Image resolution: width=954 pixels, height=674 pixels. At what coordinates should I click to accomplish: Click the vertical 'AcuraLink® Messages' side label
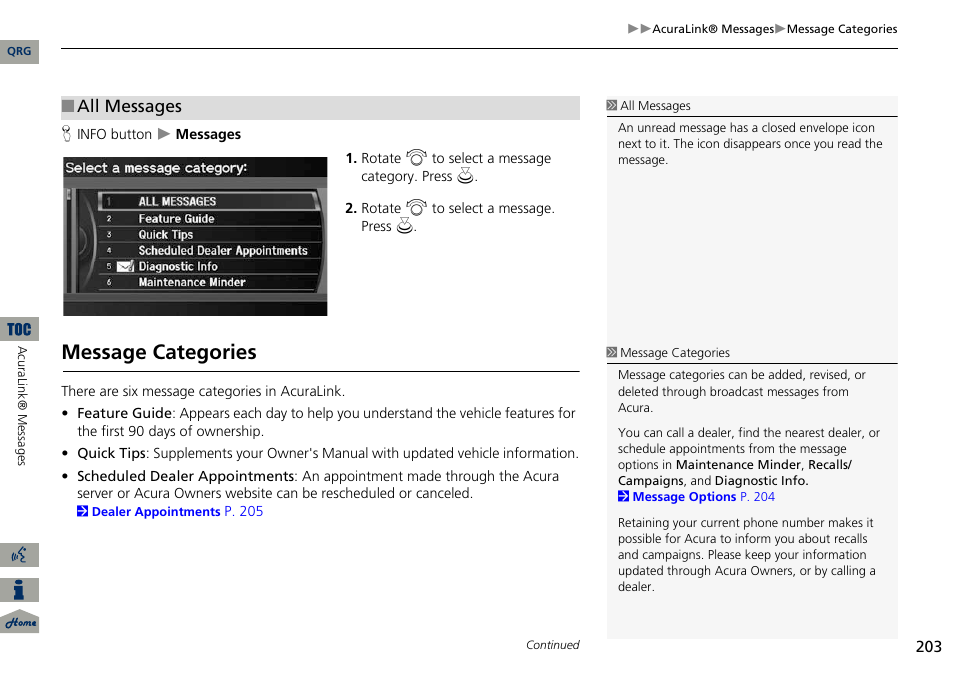coord(21,406)
